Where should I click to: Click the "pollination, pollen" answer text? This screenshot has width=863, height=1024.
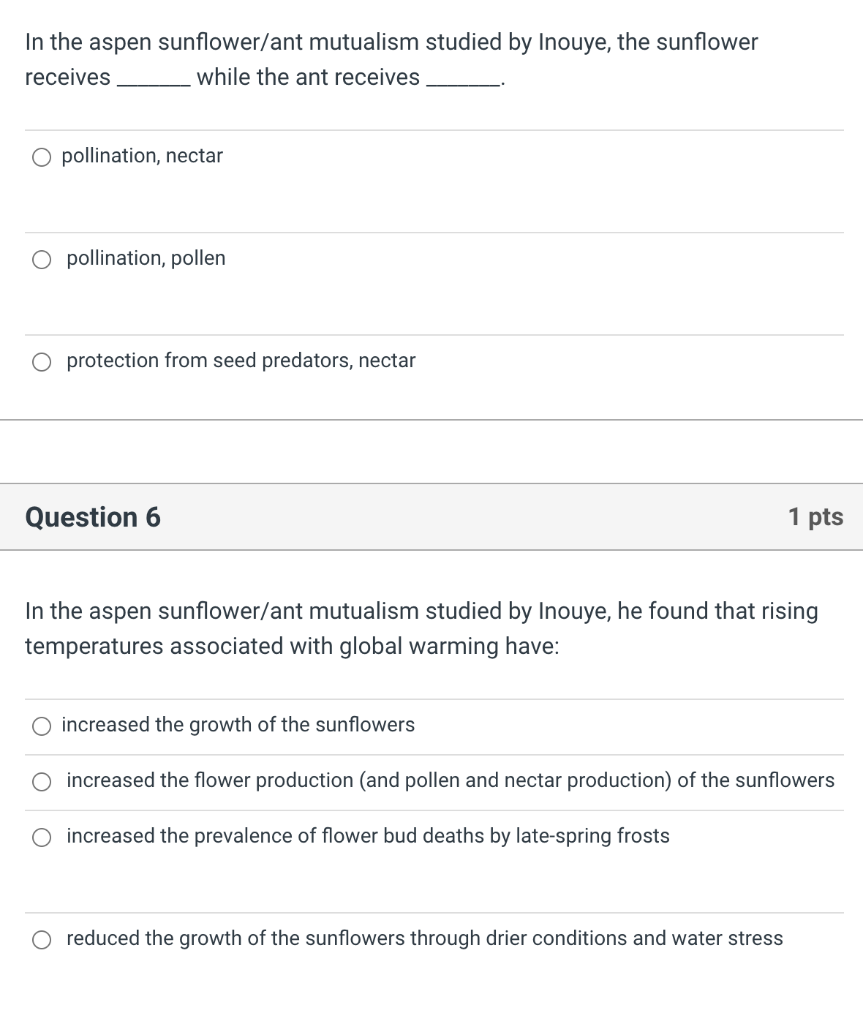pos(146,258)
